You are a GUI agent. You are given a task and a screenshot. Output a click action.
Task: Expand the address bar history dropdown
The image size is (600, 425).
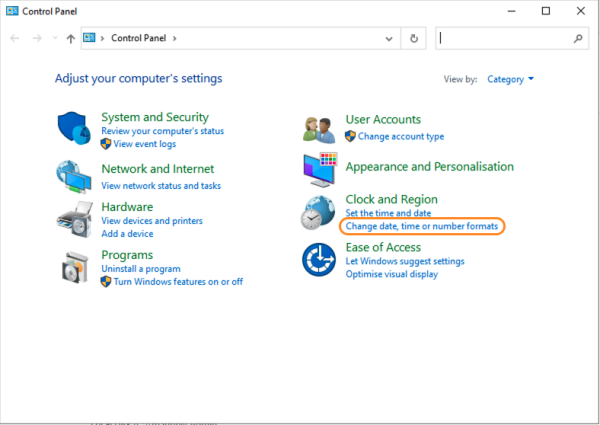pos(389,38)
